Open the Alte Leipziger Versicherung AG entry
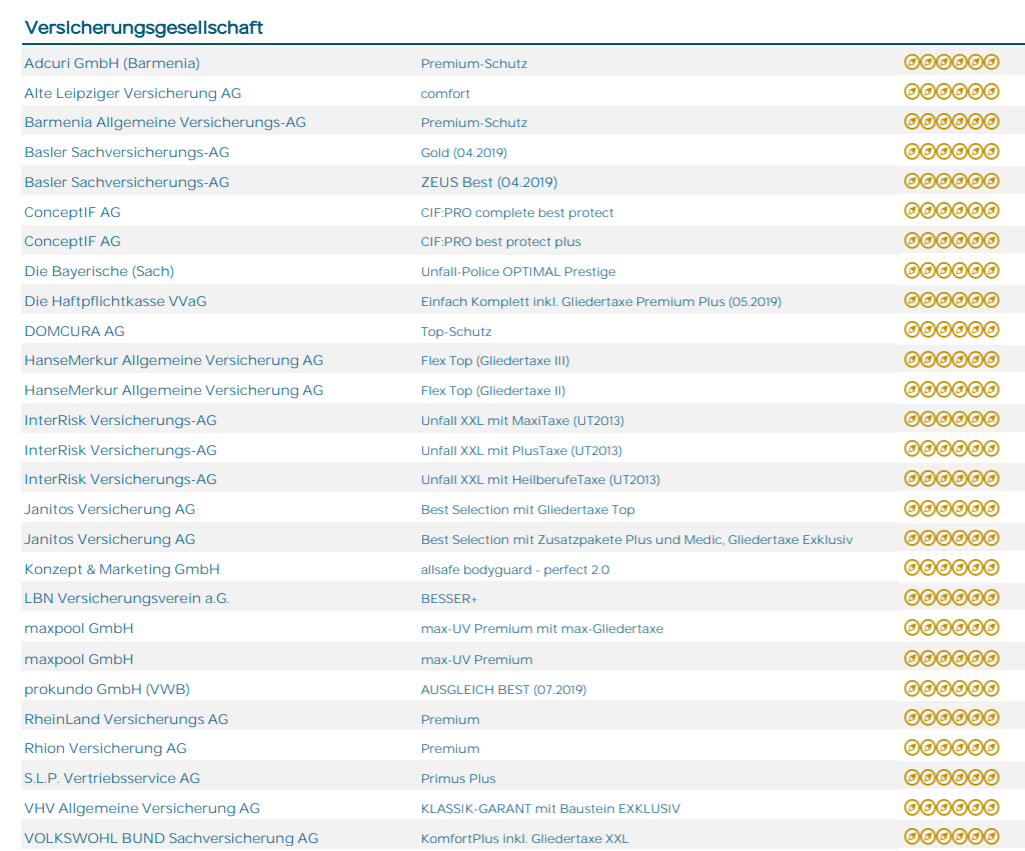 pos(132,93)
